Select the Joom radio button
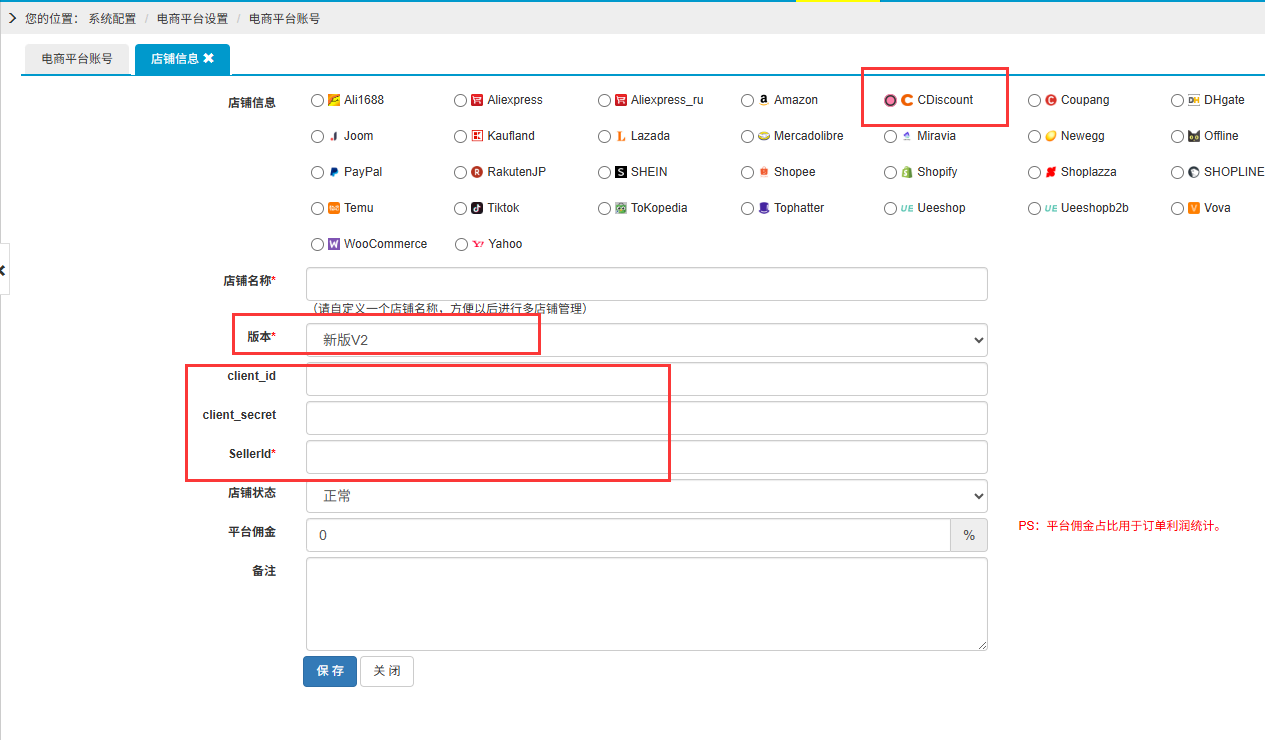The image size is (1265, 740). click(x=318, y=136)
